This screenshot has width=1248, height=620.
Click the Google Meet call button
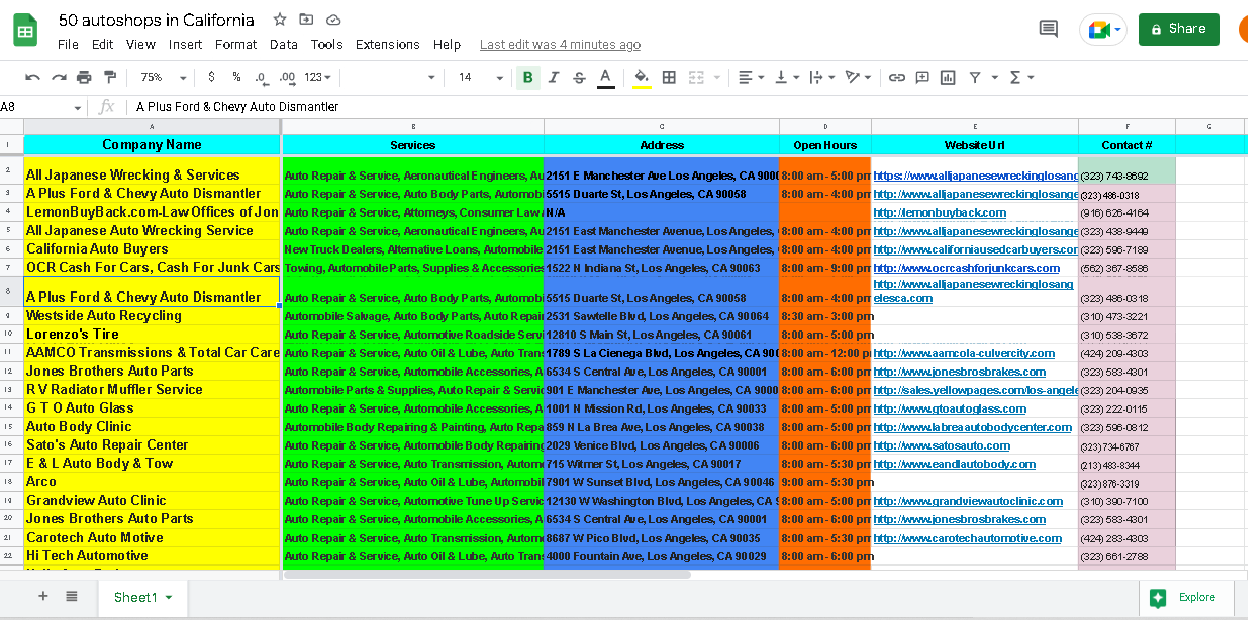click(x=1103, y=29)
